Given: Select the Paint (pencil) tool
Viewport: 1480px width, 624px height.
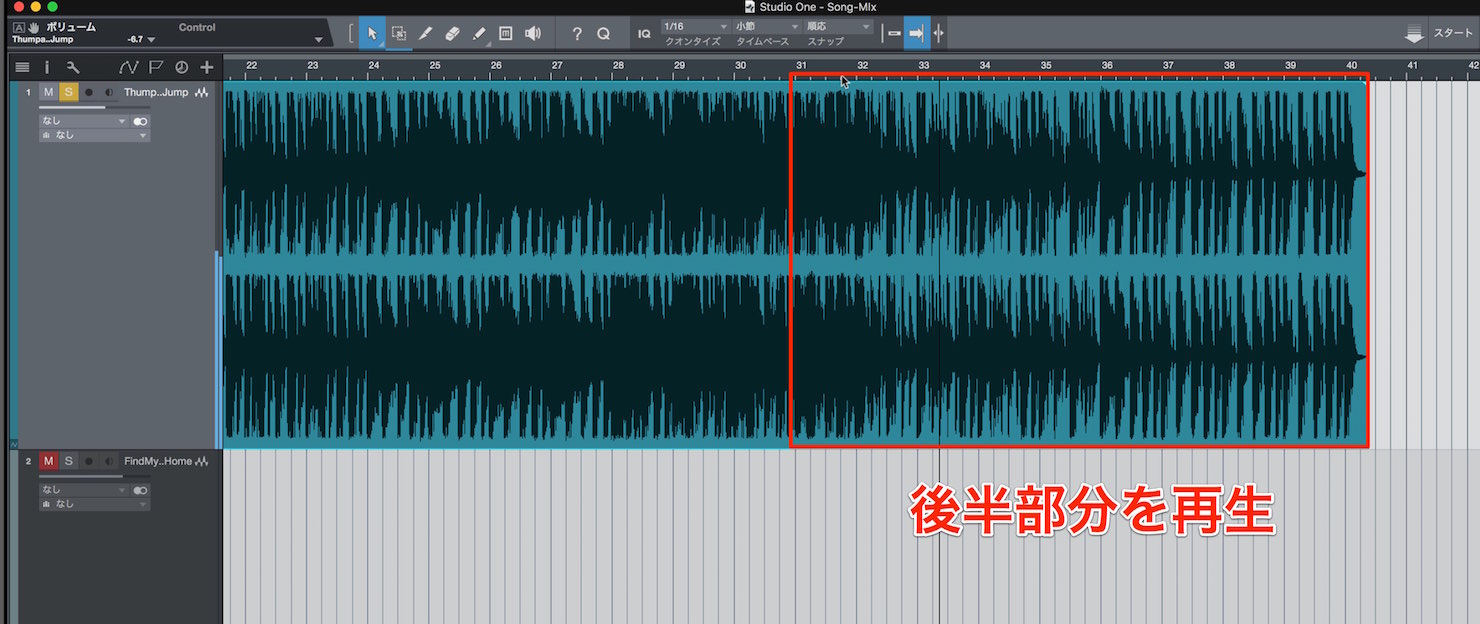Looking at the screenshot, I should click(479, 33).
